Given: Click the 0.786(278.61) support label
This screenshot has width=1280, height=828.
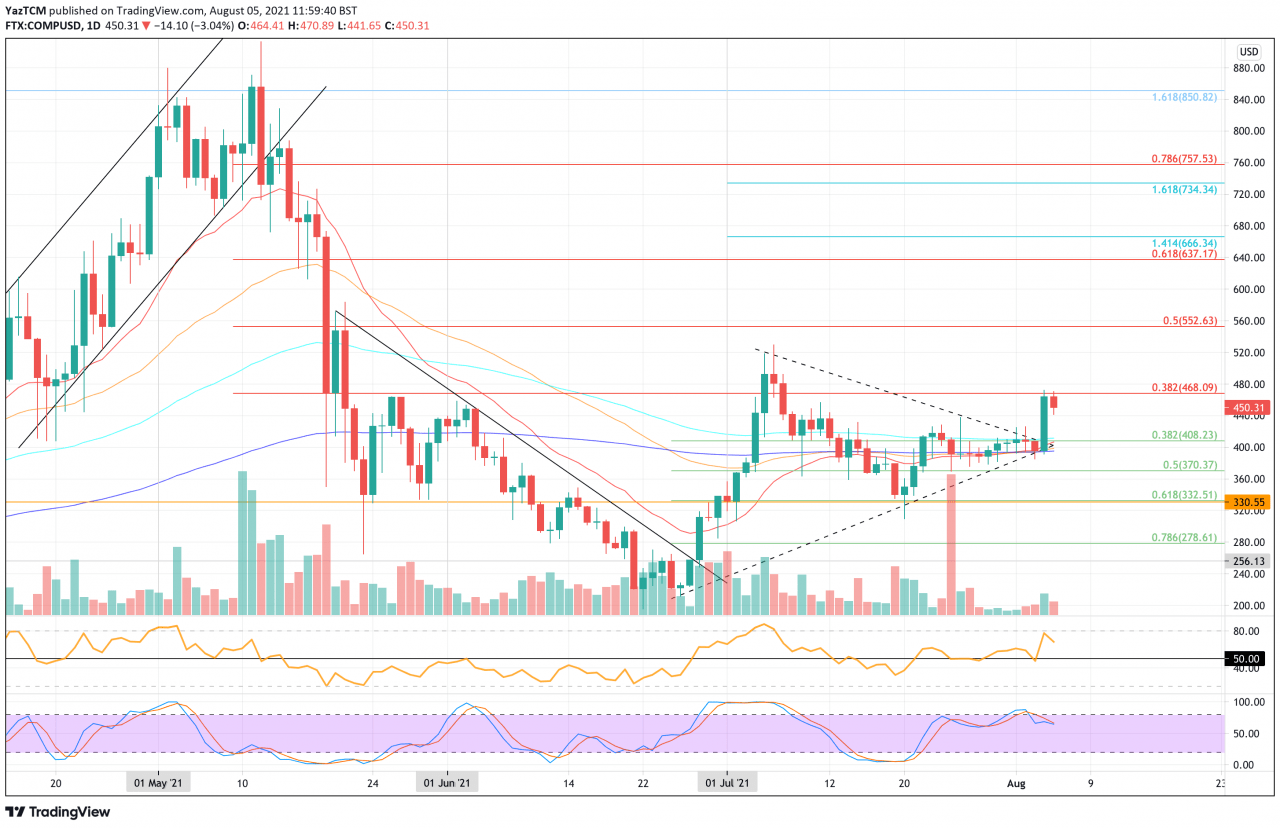Looking at the screenshot, I should tap(1183, 537).
